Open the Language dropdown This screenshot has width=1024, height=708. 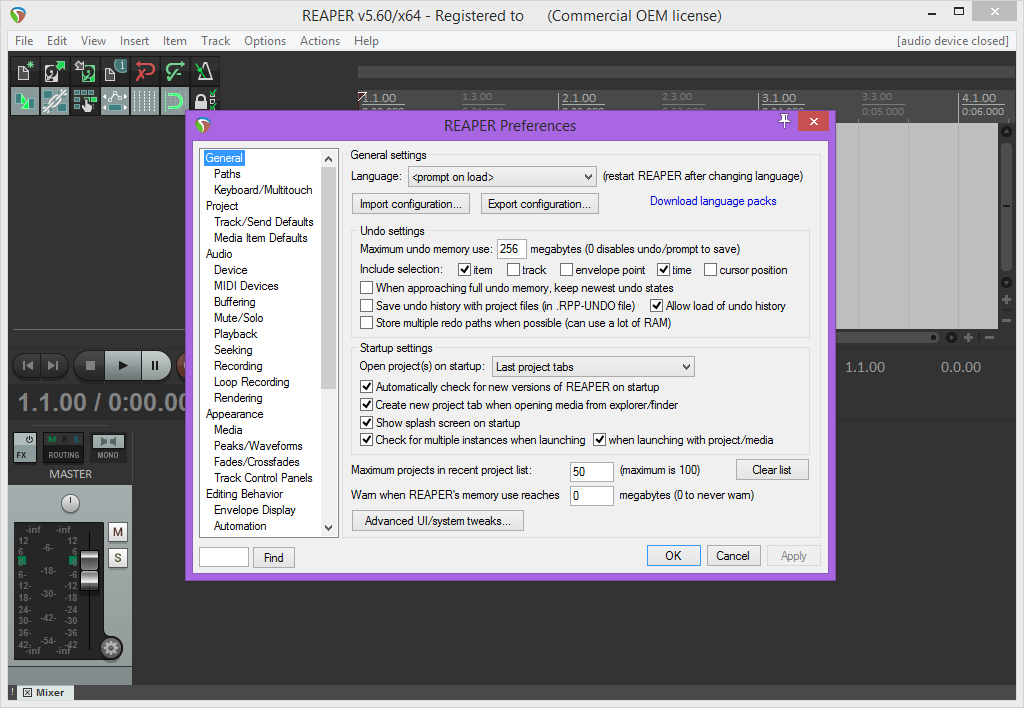[502, 177]
